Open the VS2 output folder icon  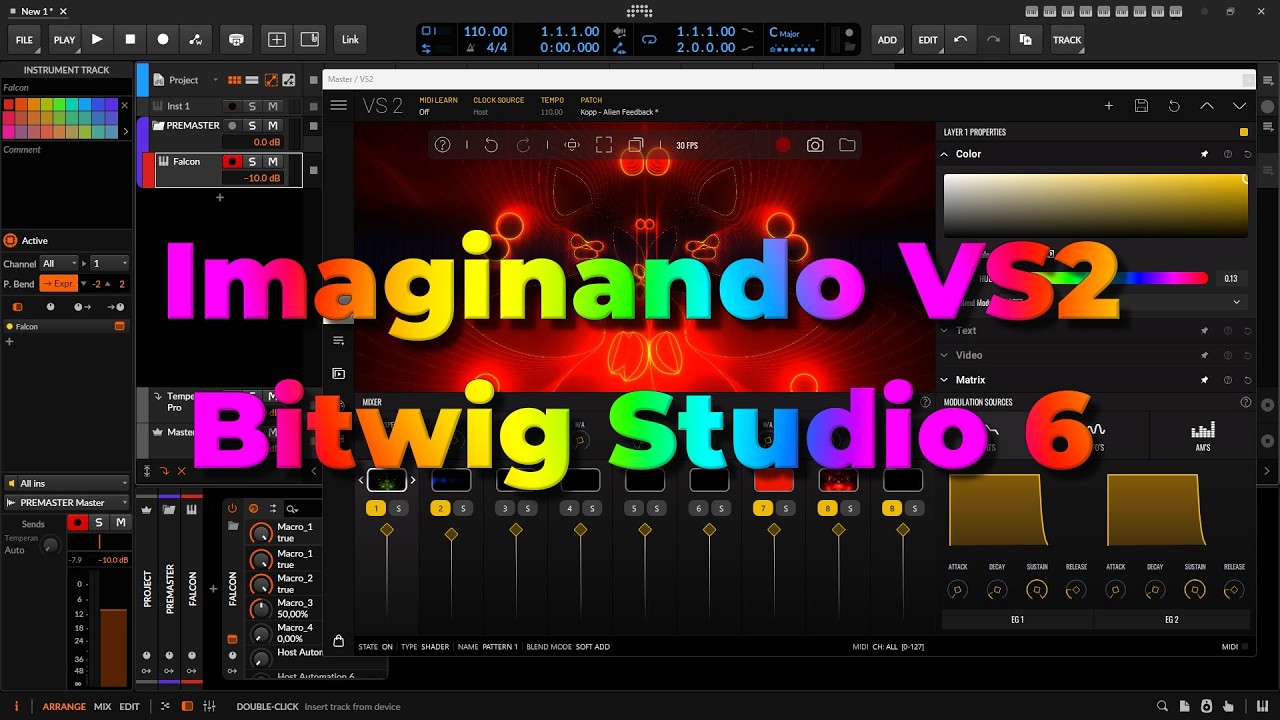coord(847,145)
